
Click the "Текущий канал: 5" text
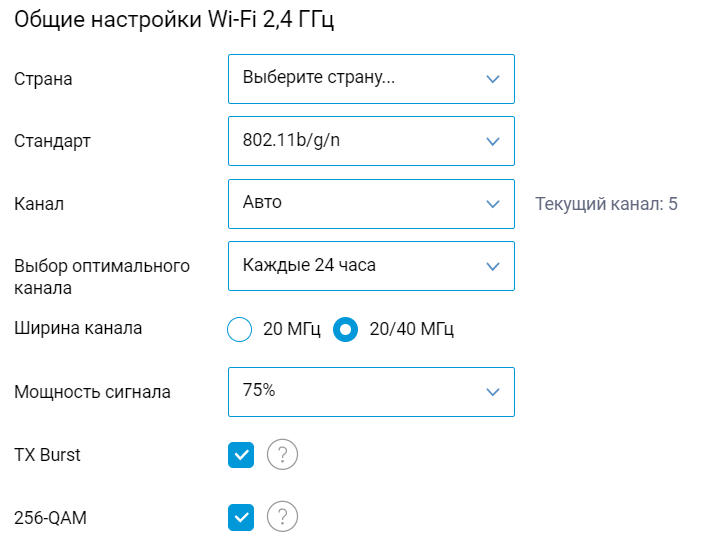(606, 204)
